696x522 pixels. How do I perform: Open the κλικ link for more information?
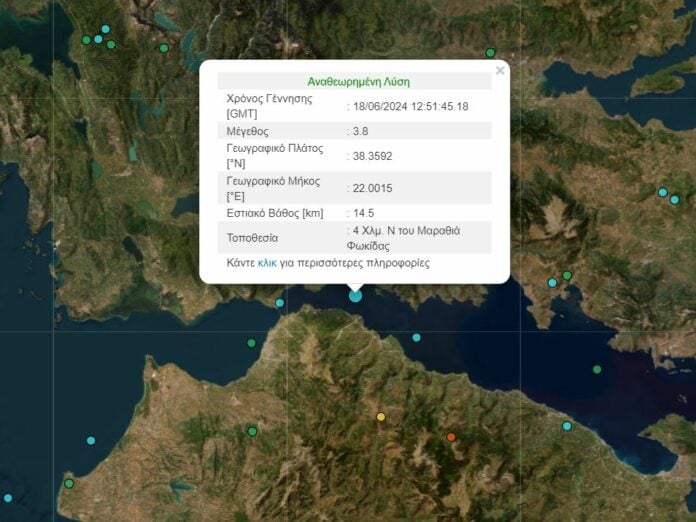coord(267,263)
